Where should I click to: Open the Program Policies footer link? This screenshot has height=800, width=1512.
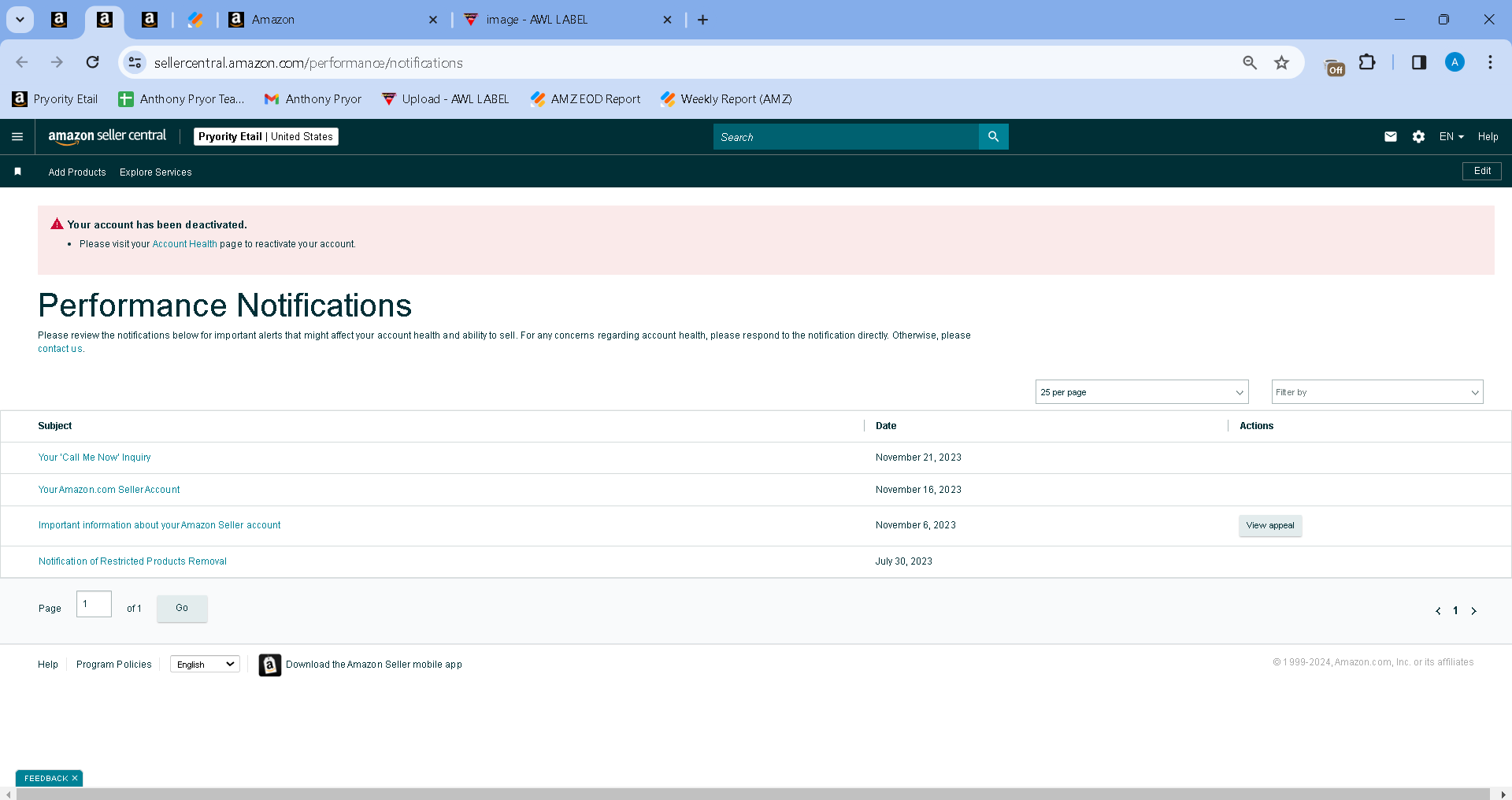coord(114,665)
